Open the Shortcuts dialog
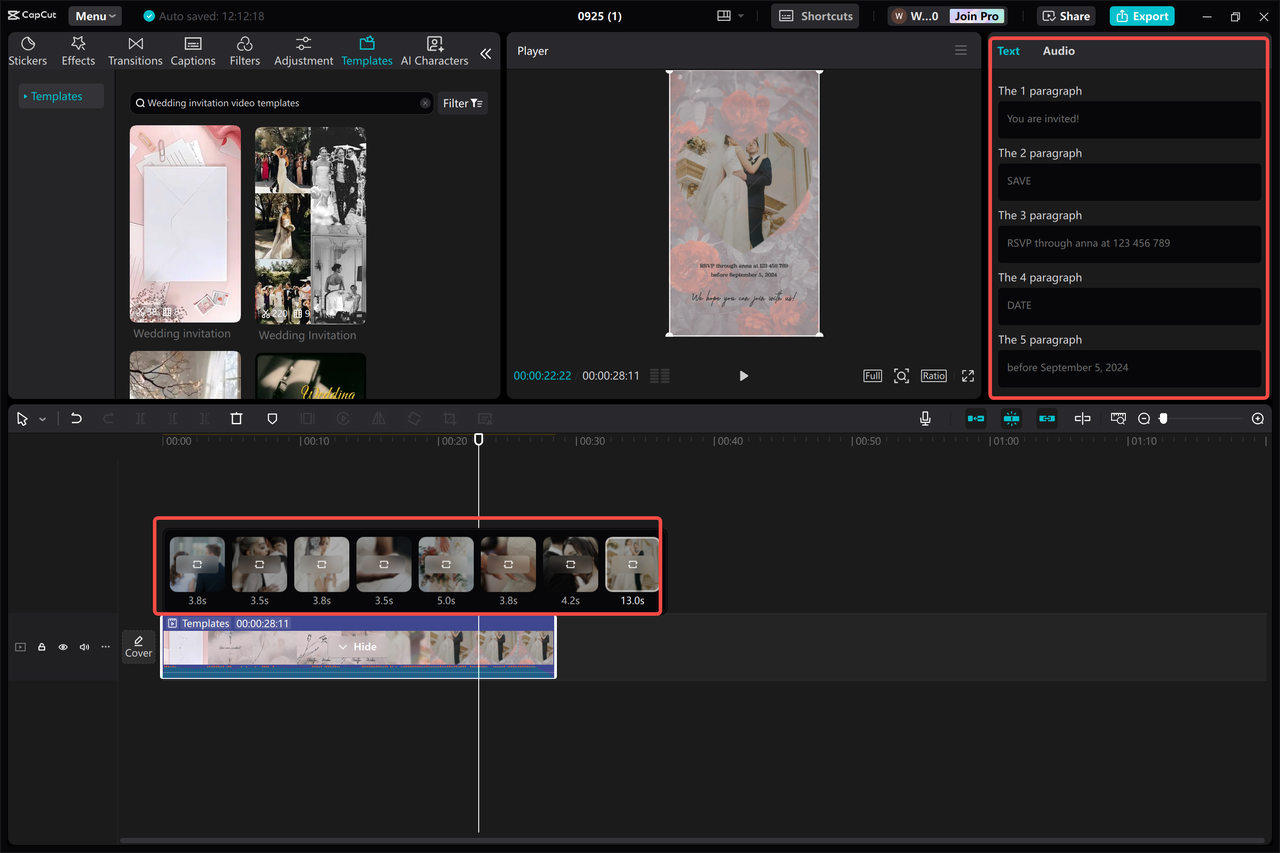1280x853 pixels. point(814,16)
